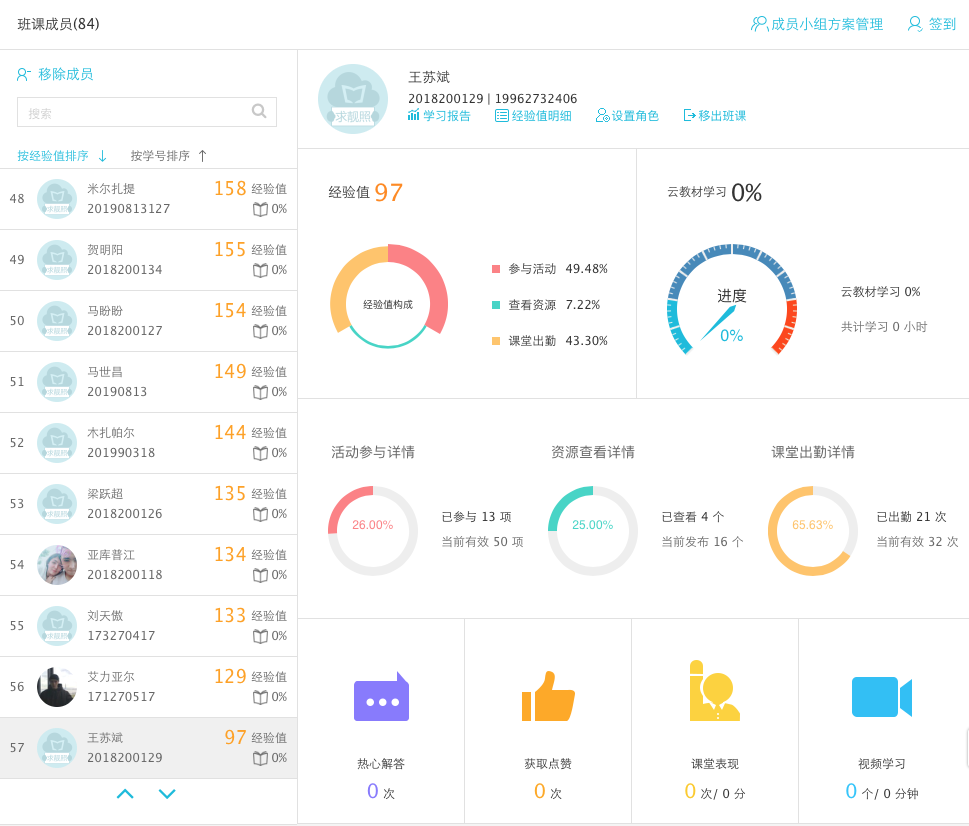Click the 经验值构成 donut chart
Screen dimensions: 969x826
point(388,296)
